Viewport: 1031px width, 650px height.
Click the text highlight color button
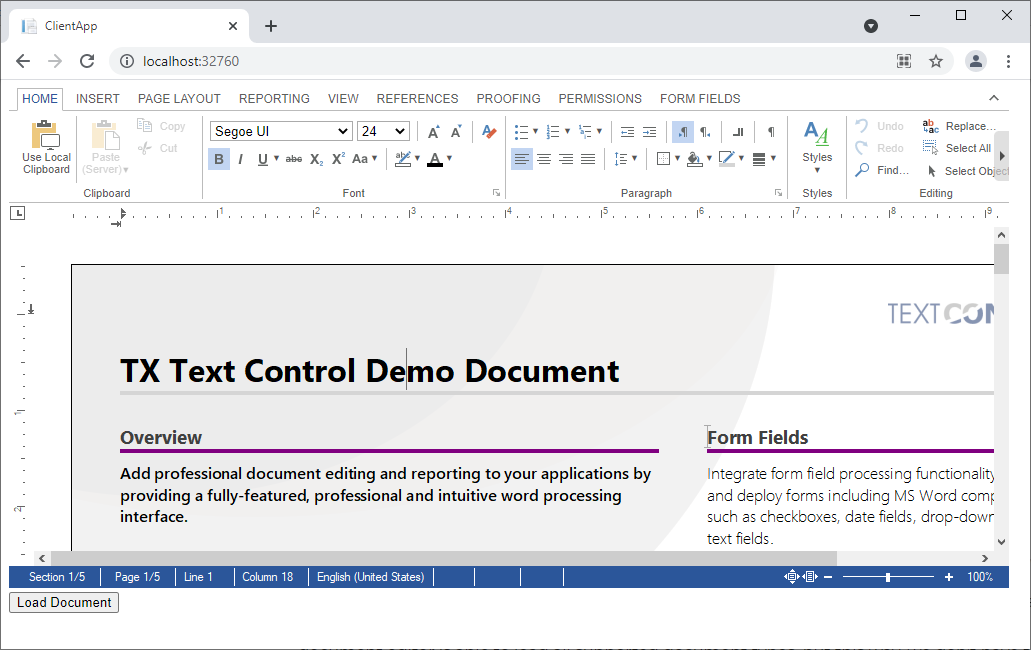coord(402,159)
